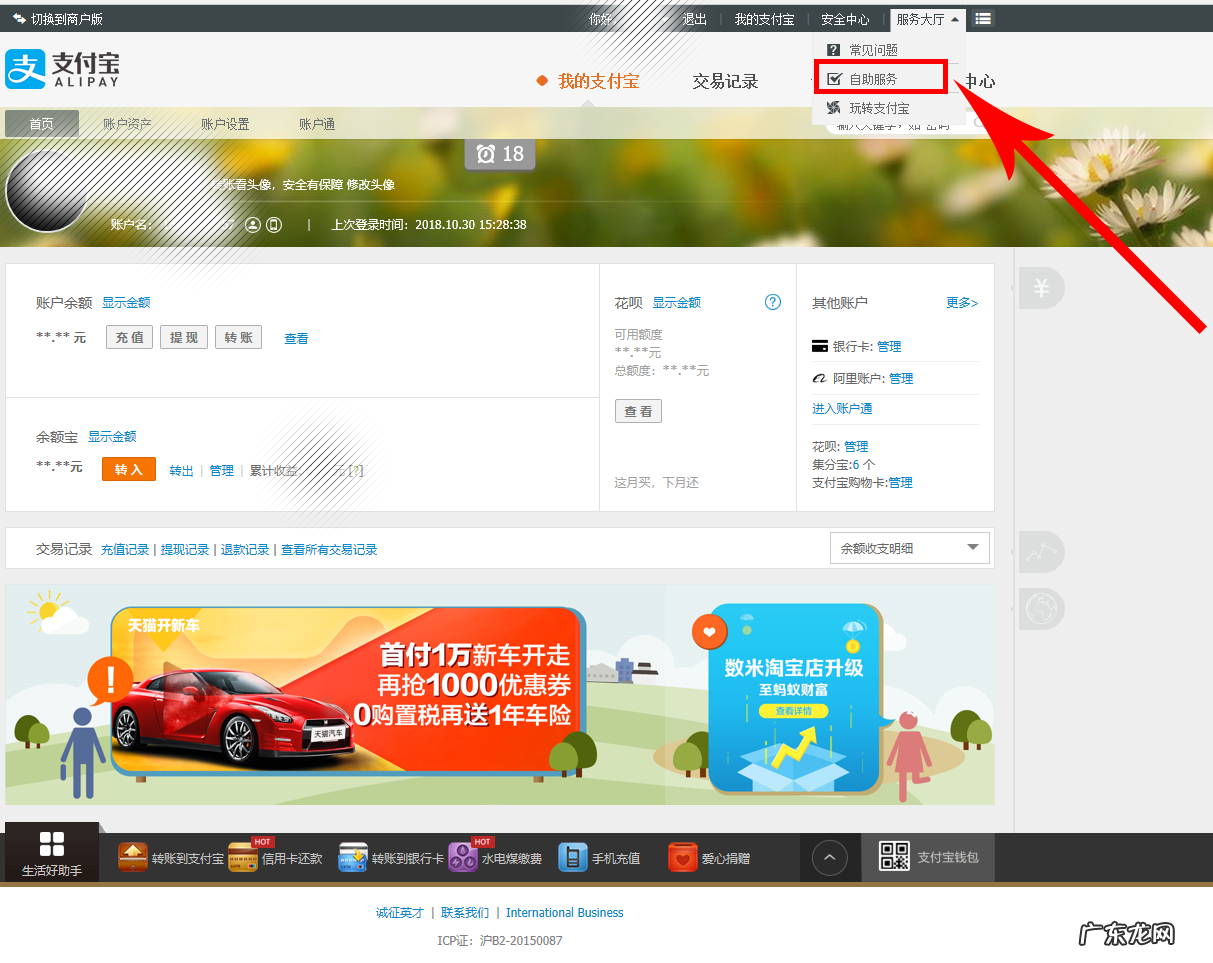Click the orange 转入 button
This screenshot has width=1213, height=963.
coord(129,469)
